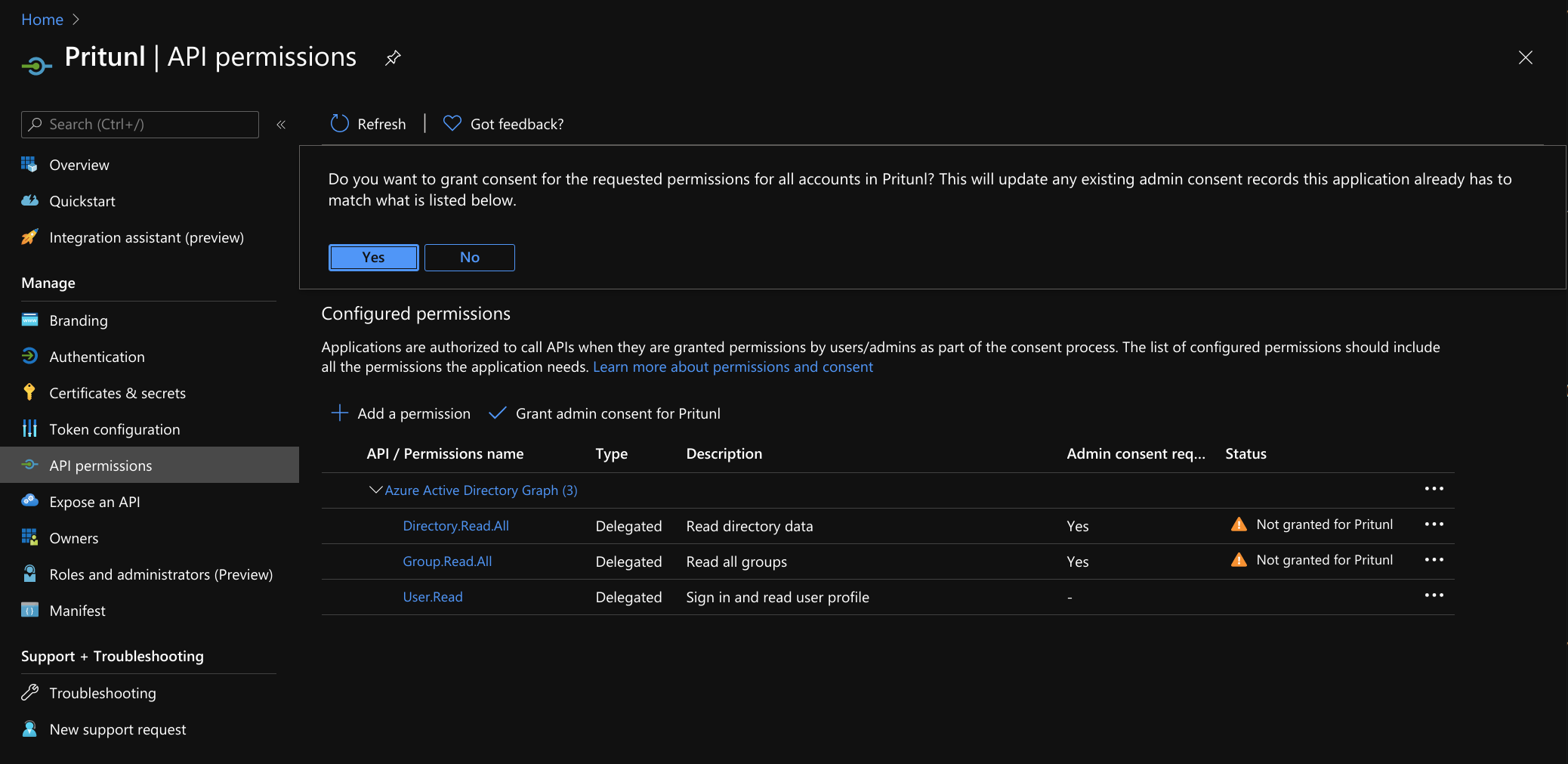The image size is (1568, 764).
Task: Click the Owners grid icon
Action: click(29, 537)
